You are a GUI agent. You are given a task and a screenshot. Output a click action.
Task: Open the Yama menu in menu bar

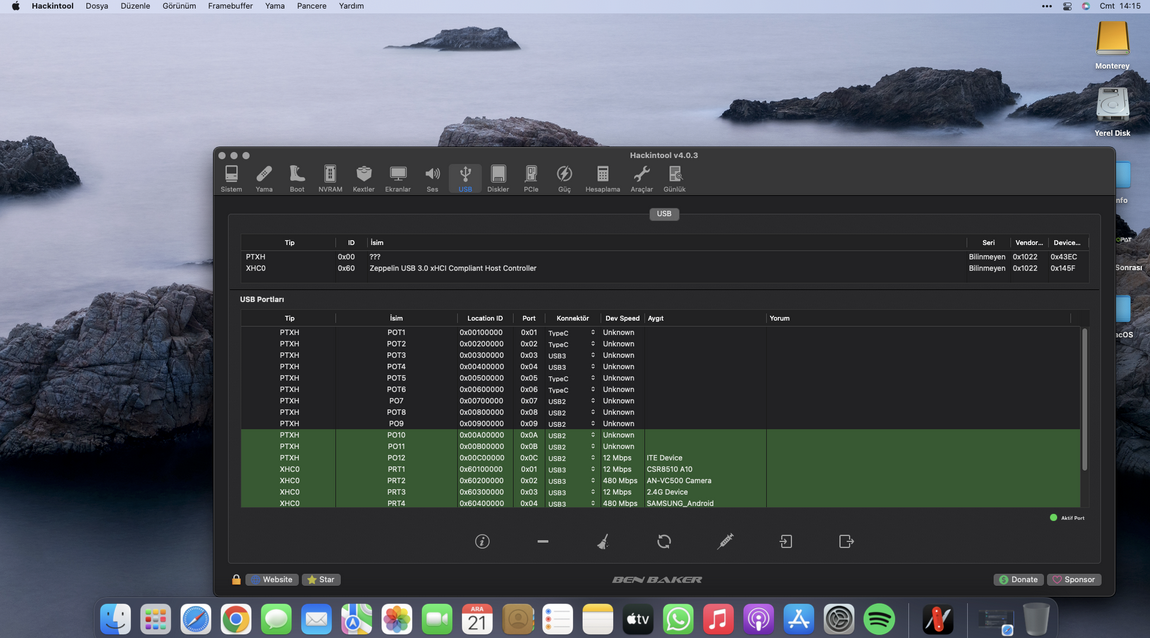click(275, 6)
